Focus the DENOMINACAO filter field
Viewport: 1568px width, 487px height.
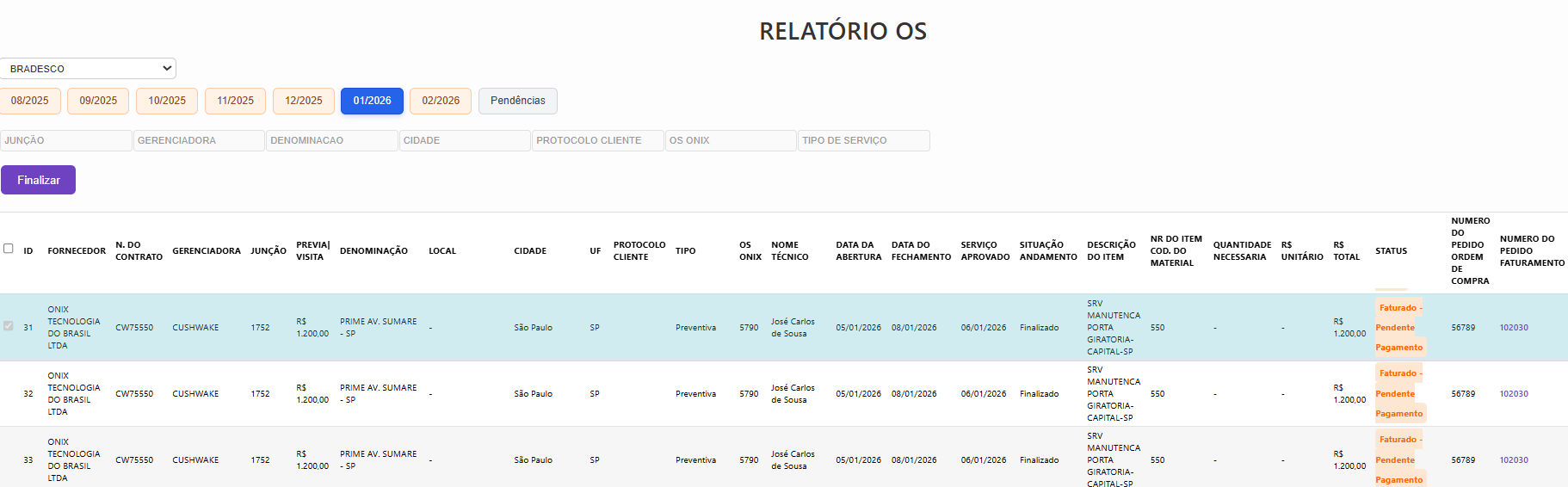(332, 140)
